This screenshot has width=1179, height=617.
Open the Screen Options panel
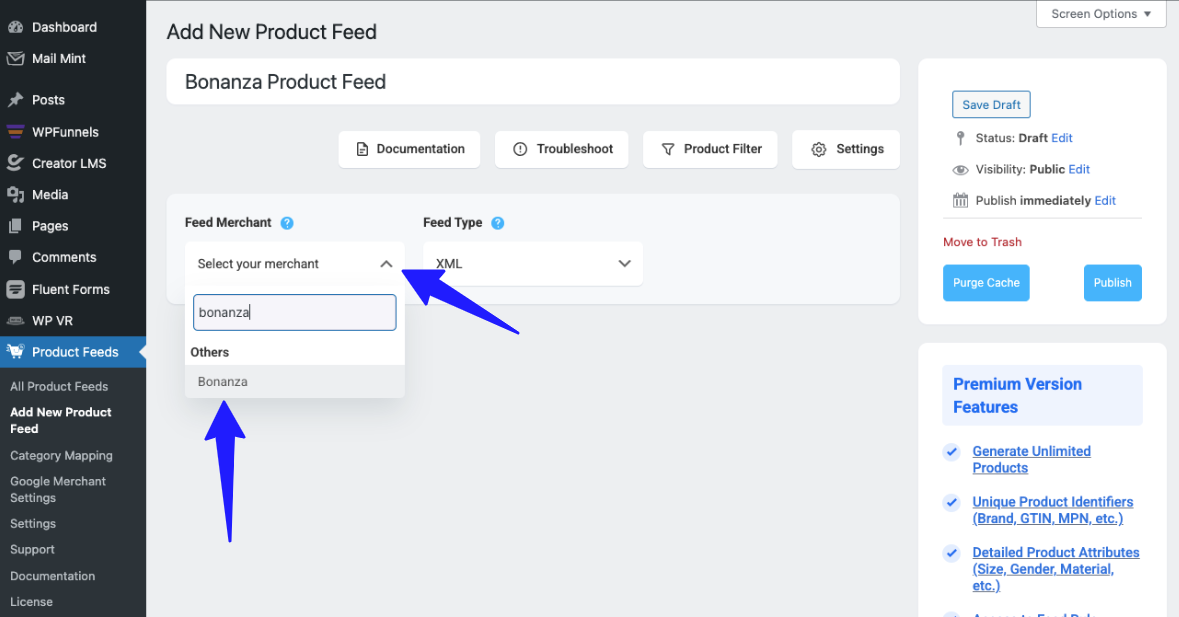(x=1101, y=14)
